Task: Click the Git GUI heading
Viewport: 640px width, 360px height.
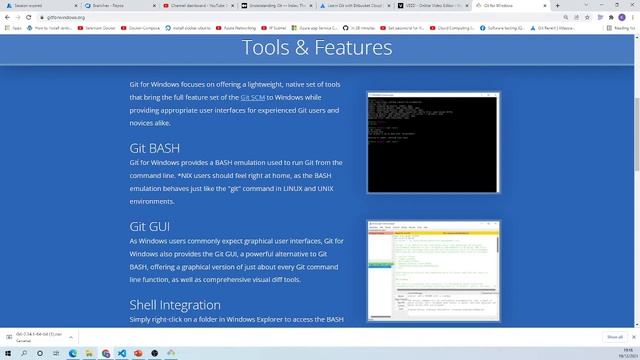Action: click(149, 227)
